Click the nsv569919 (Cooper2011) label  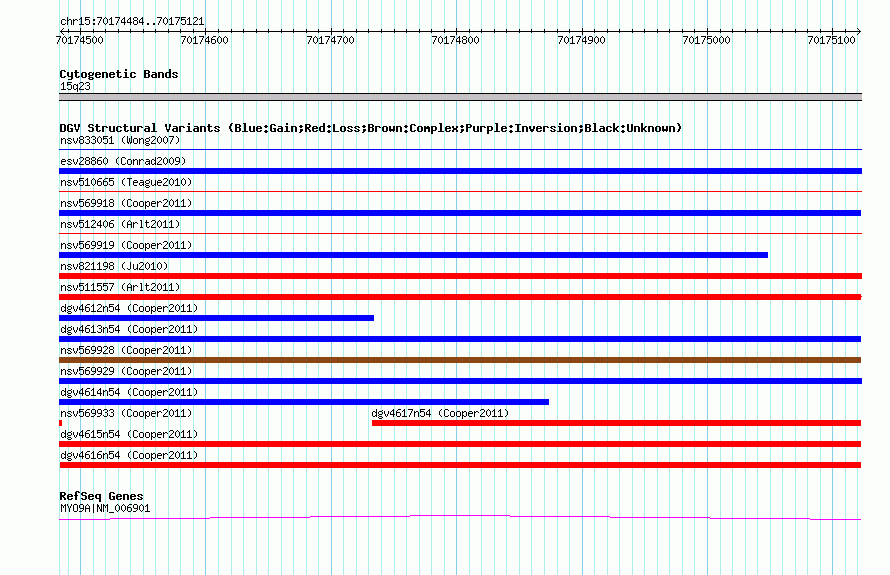click(126, 245)
